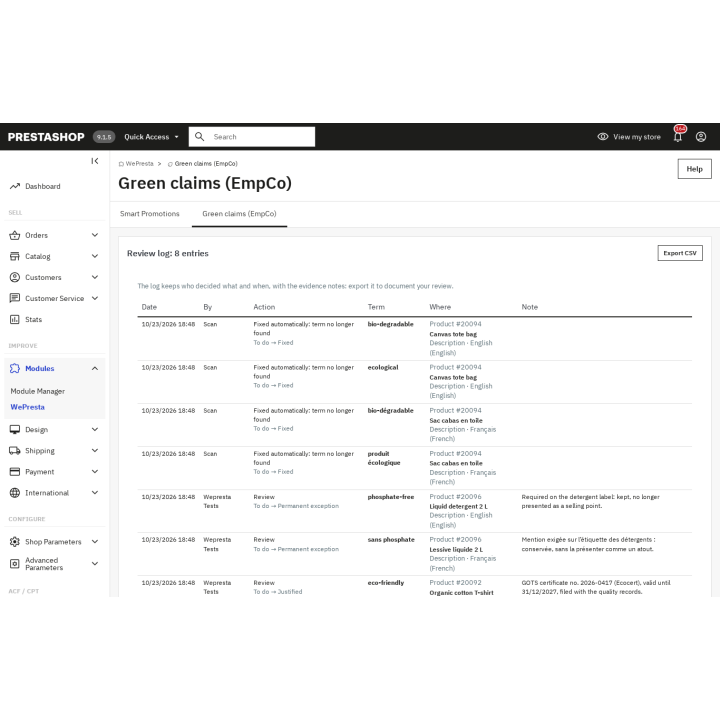
Task: Expand the Design menu chevron
Action: pos(95,430)
